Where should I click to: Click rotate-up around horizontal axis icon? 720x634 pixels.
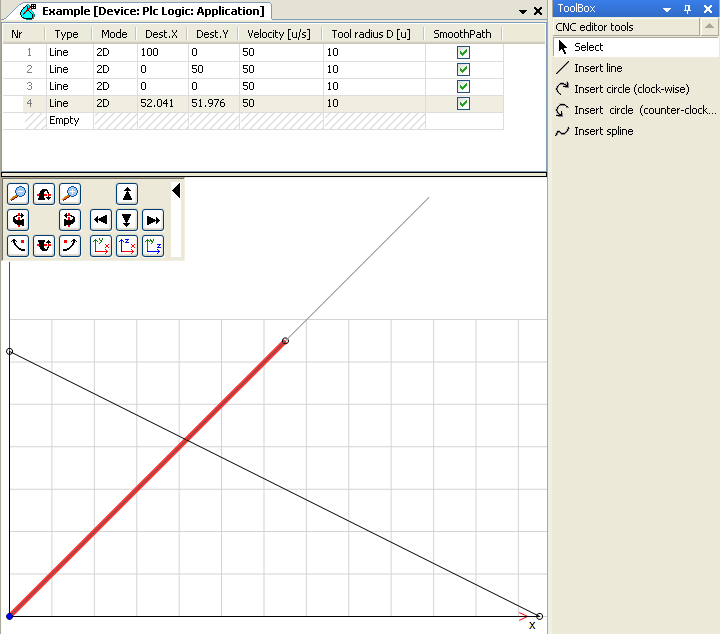tap(44, 246)
